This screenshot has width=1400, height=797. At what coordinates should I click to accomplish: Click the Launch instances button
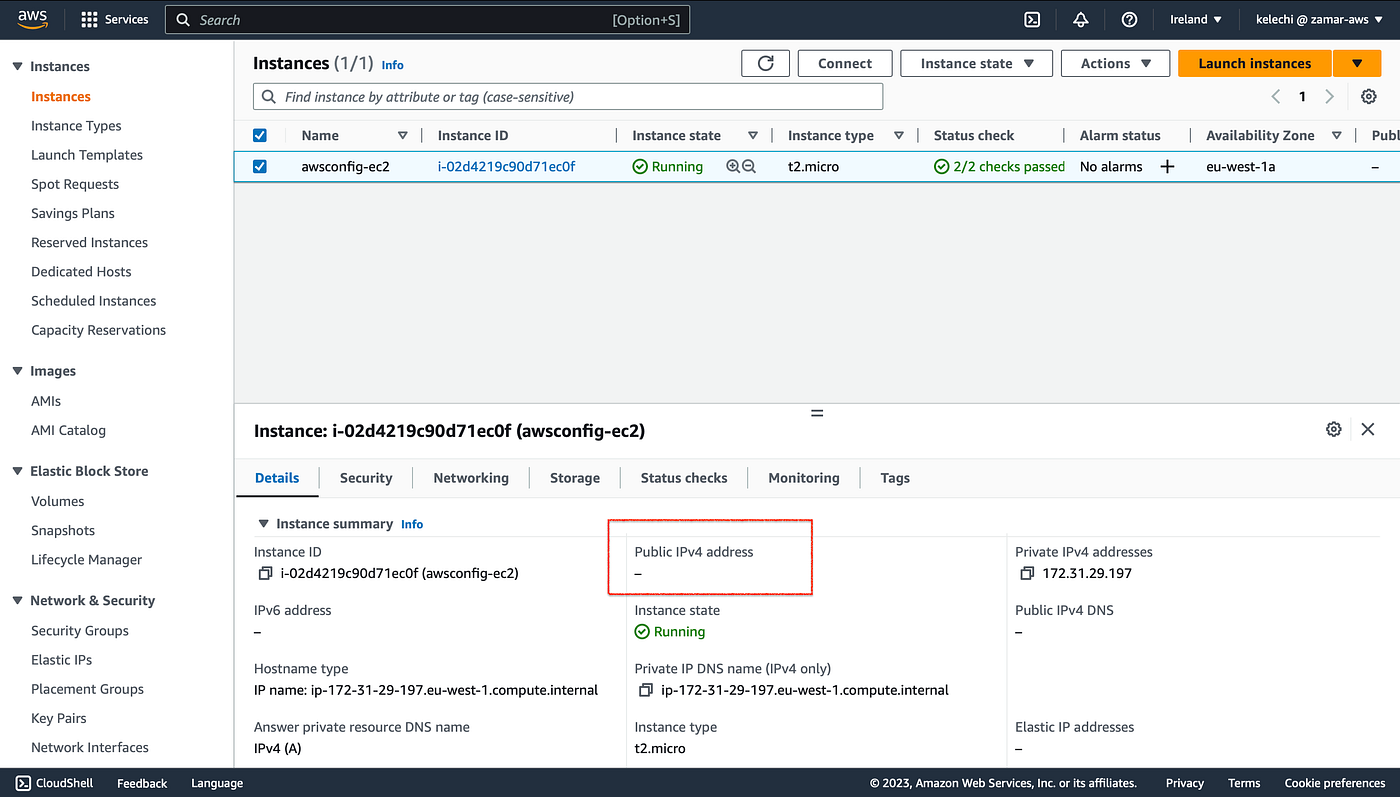click(x=1255, y=63)
